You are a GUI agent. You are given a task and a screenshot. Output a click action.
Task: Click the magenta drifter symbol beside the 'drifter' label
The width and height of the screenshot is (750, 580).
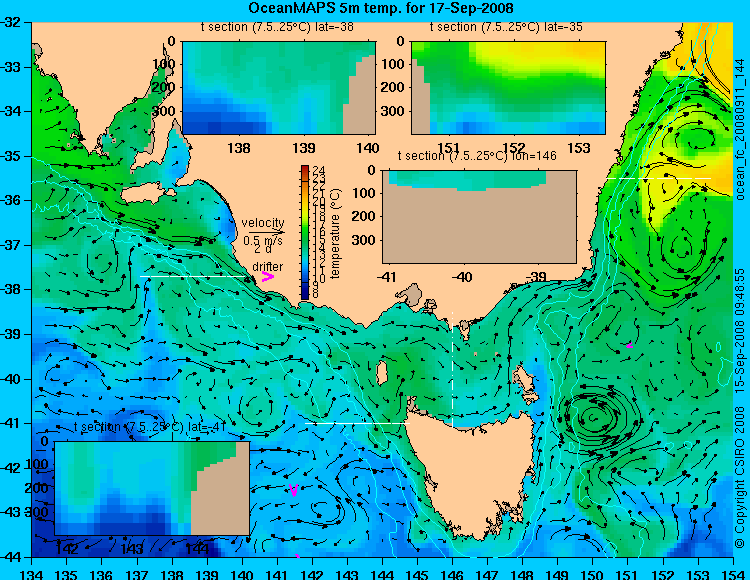267,277
